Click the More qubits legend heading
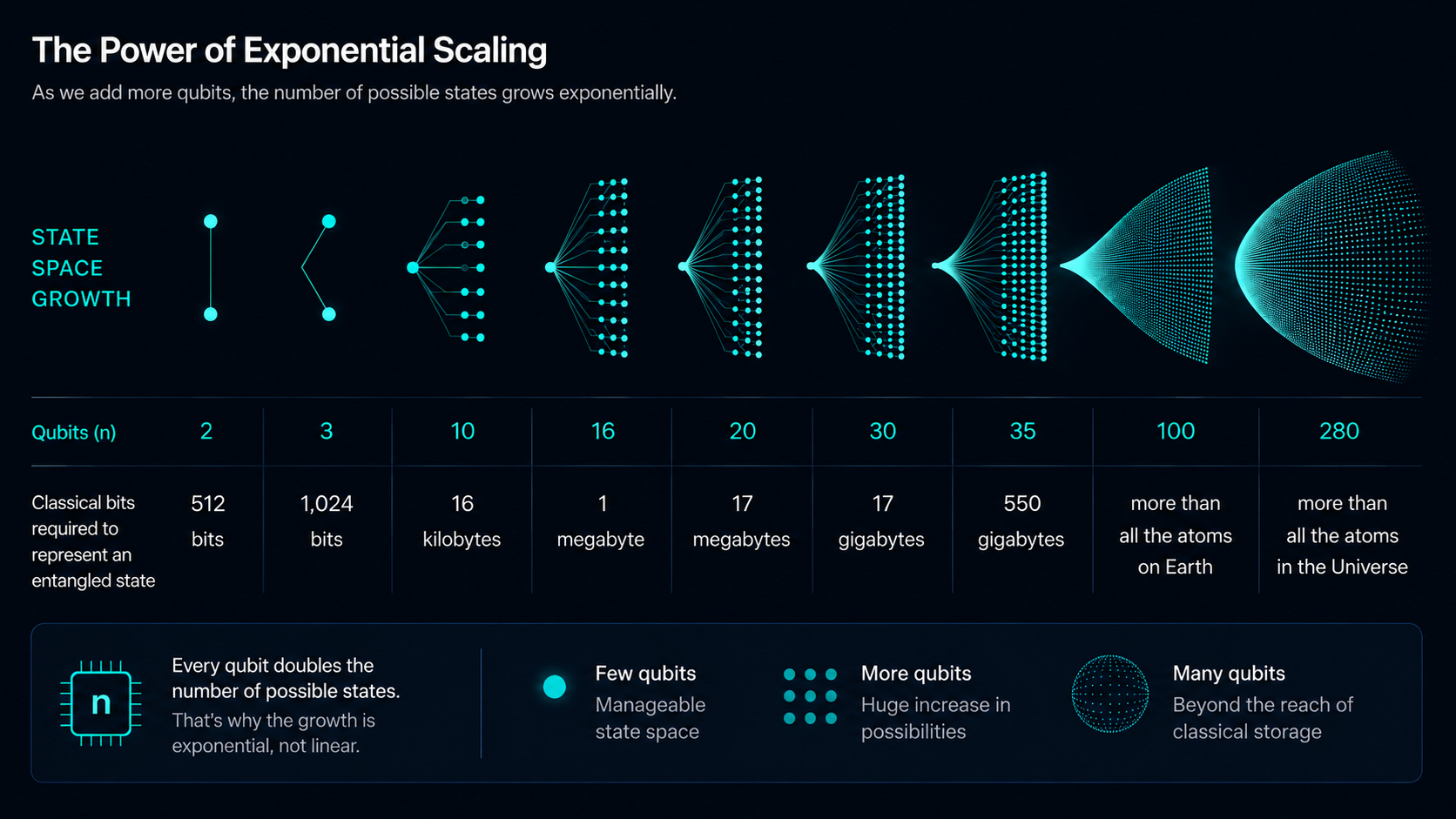Screen dimensions: 1456x819 [916, 674]
